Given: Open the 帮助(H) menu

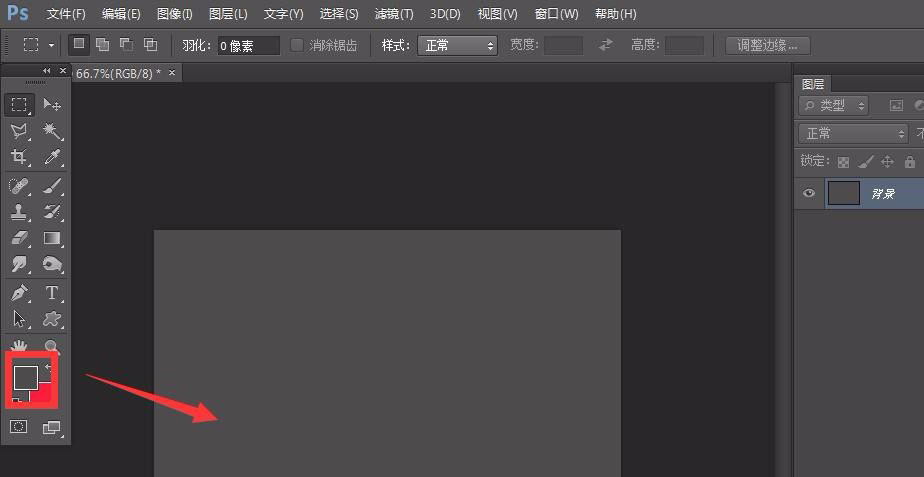Looking at the screenshot, I should point(615,14).
